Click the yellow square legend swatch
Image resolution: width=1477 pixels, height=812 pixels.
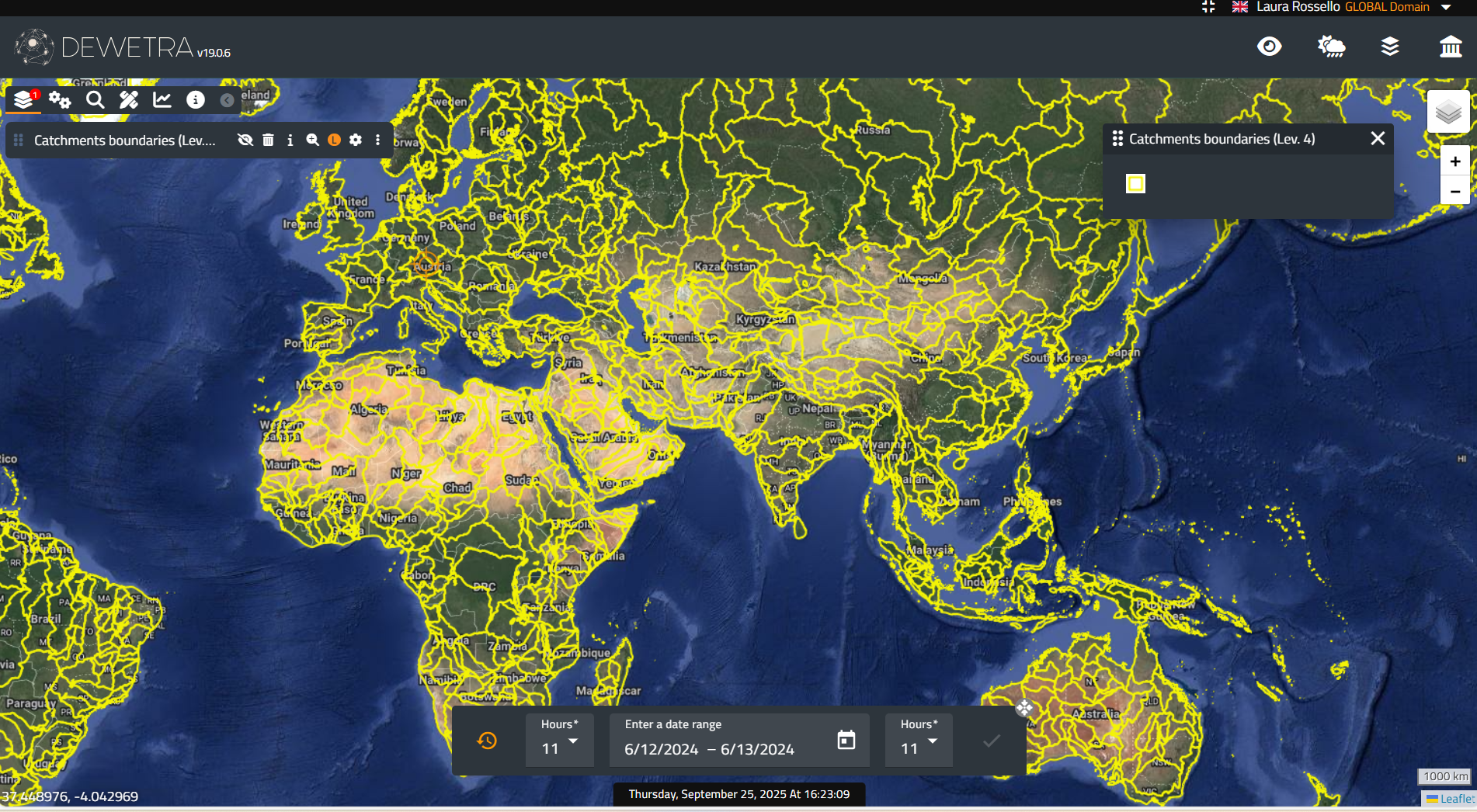1135,183
